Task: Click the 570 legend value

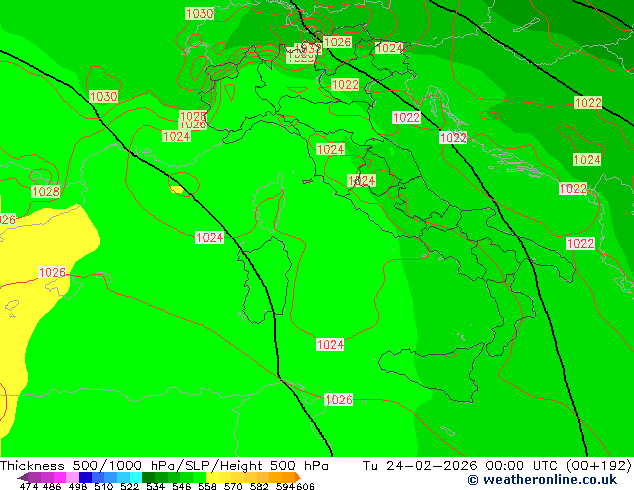Action: pos(233,486)
